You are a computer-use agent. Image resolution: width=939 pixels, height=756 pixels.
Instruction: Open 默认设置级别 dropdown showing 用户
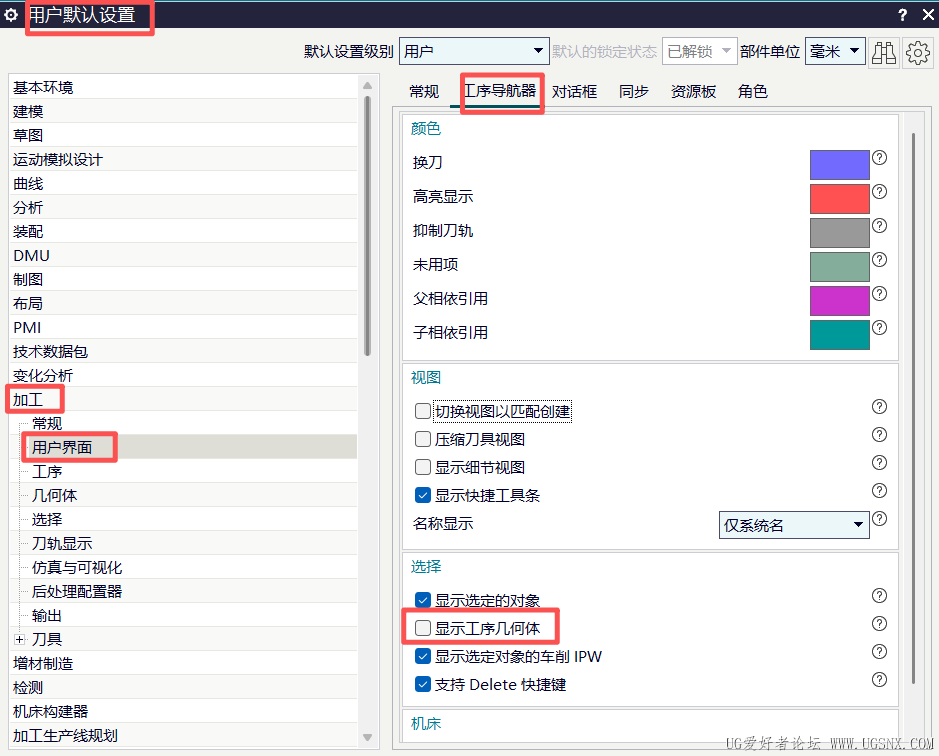pyautogui.click(x=474, y=52)
